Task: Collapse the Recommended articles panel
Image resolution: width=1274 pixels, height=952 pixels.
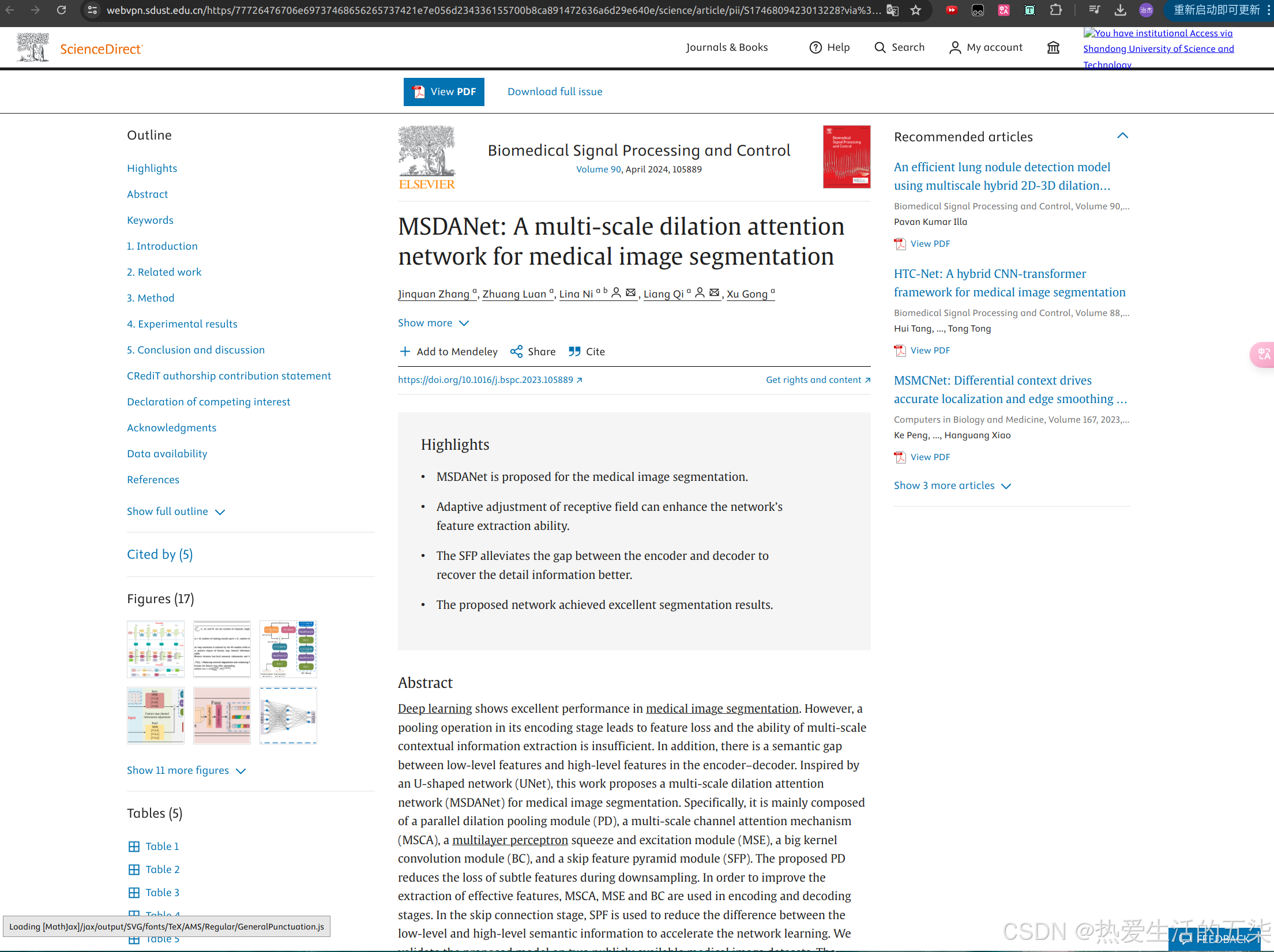Action: pos(1122,136)
